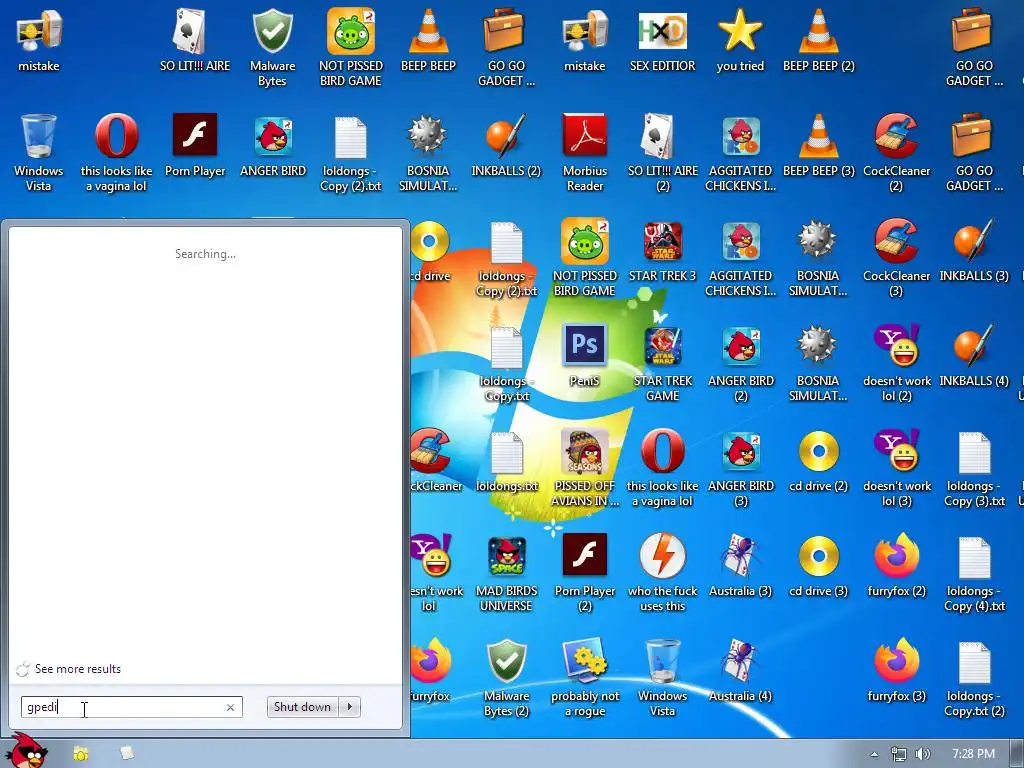This screenshot has width=1024, height=768.
Task: Open the 'furryfox (3)' Firefox icon
Action: (x=896, y=670)
